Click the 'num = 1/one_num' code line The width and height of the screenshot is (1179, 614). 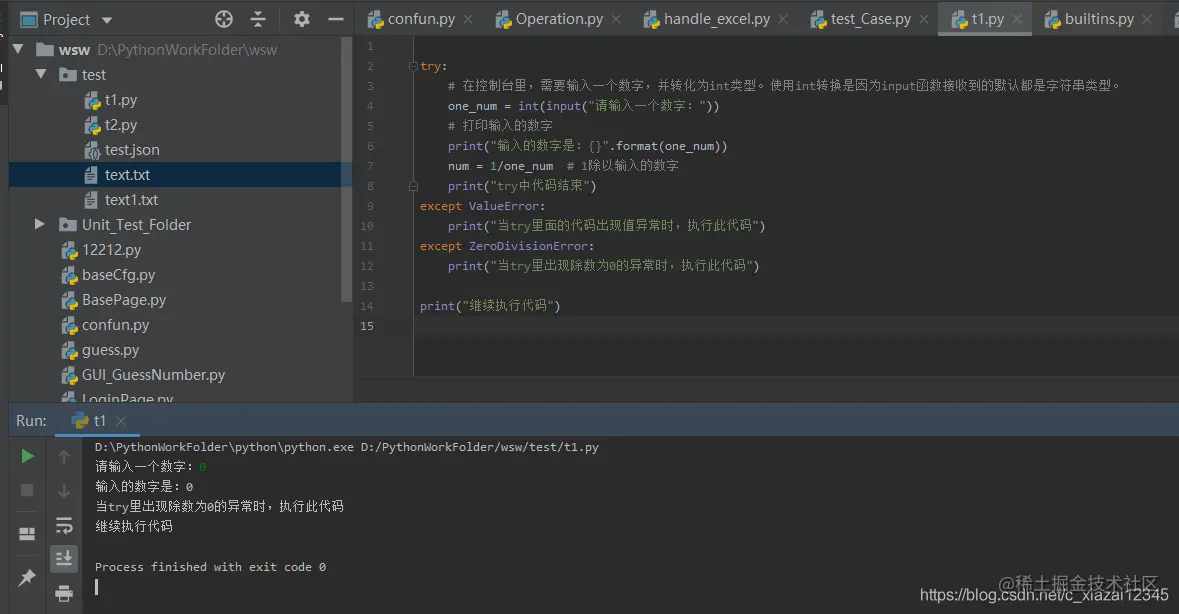(x=500, y=166)
